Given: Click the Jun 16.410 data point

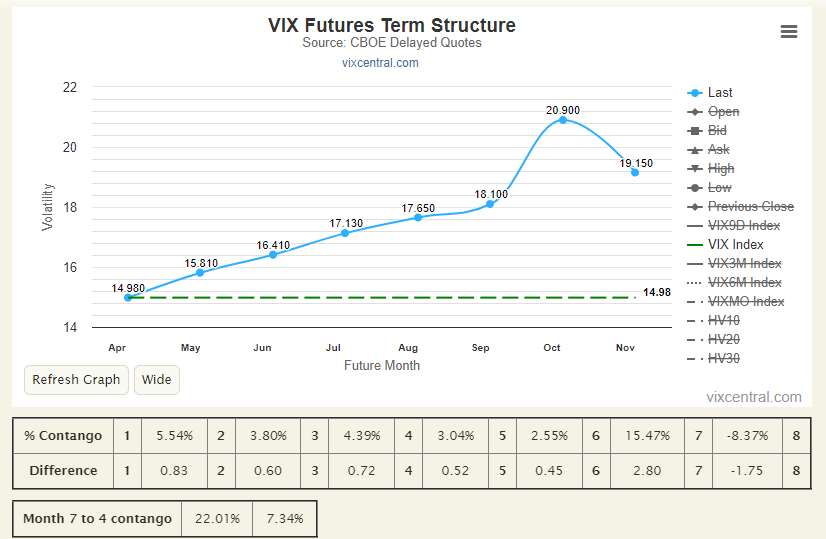Looking at the screenshot, I should coord(273,254).
